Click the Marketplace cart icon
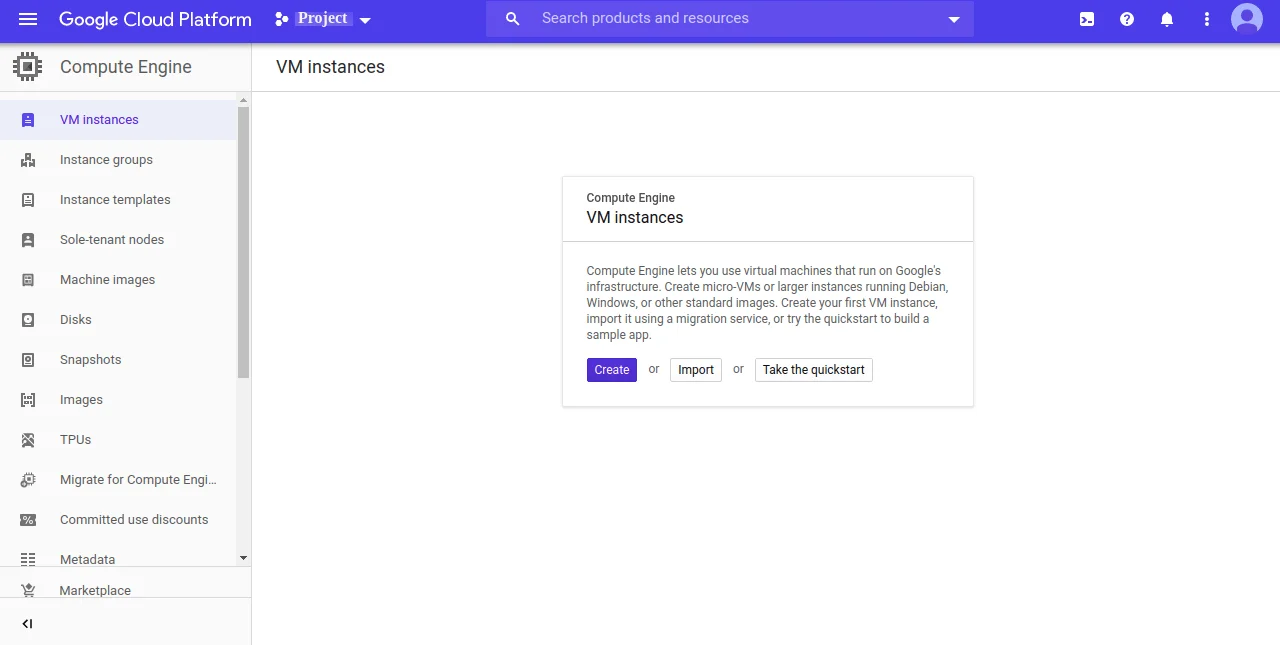This screenshot has width=1280, height=645. (x=28, y=590)
